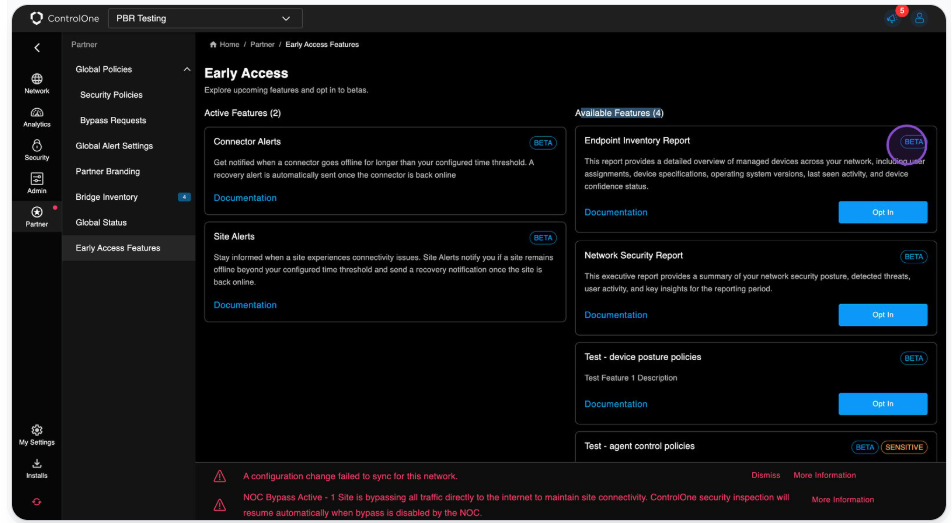The width and height of the screenshot is (952, 523).
Task: Open the Admin section
Action: pos(37,183)
